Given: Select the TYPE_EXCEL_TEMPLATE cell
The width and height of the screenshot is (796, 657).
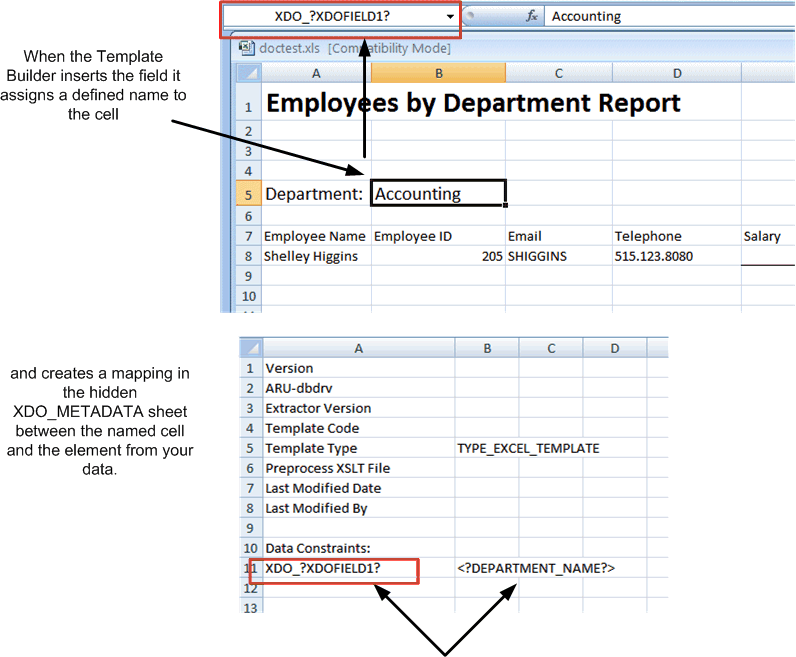Looking at the screenshot, I should [528, 448].
